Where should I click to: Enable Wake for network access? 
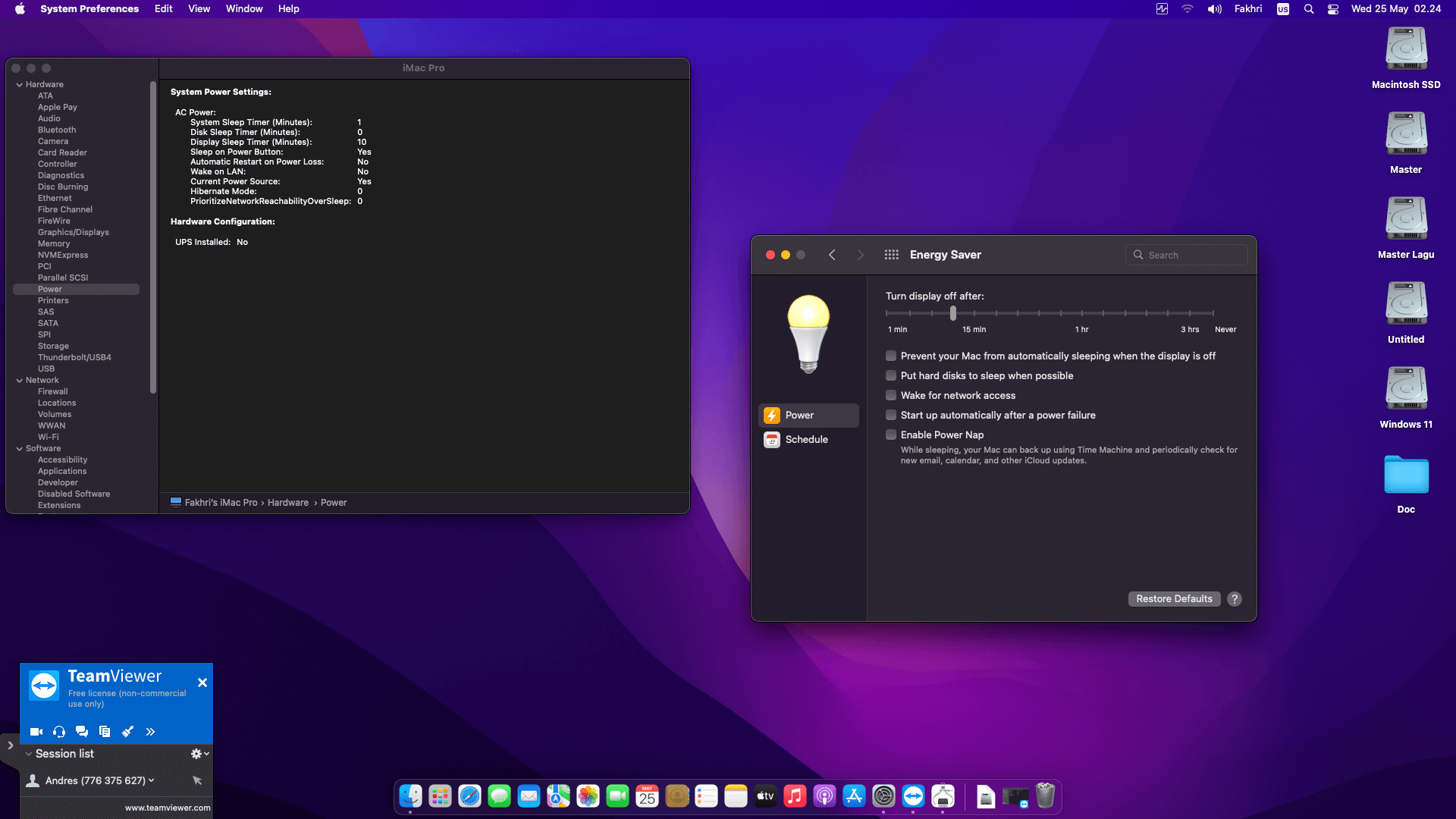(x=891, y=395)
